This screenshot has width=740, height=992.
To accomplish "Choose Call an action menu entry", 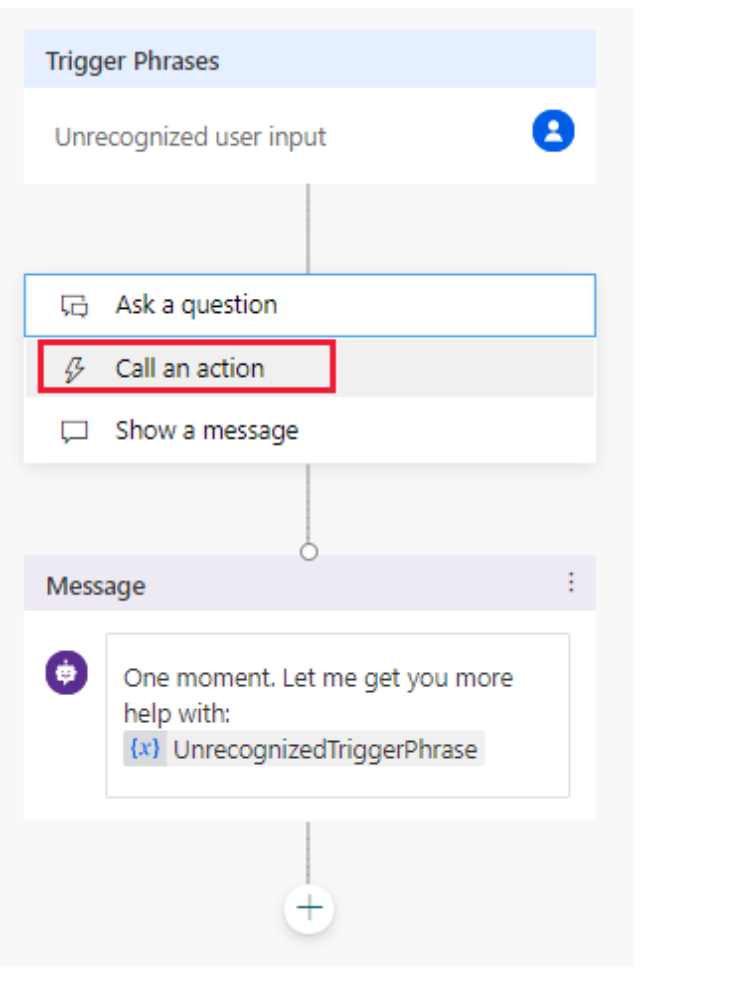I will point(189,368).
